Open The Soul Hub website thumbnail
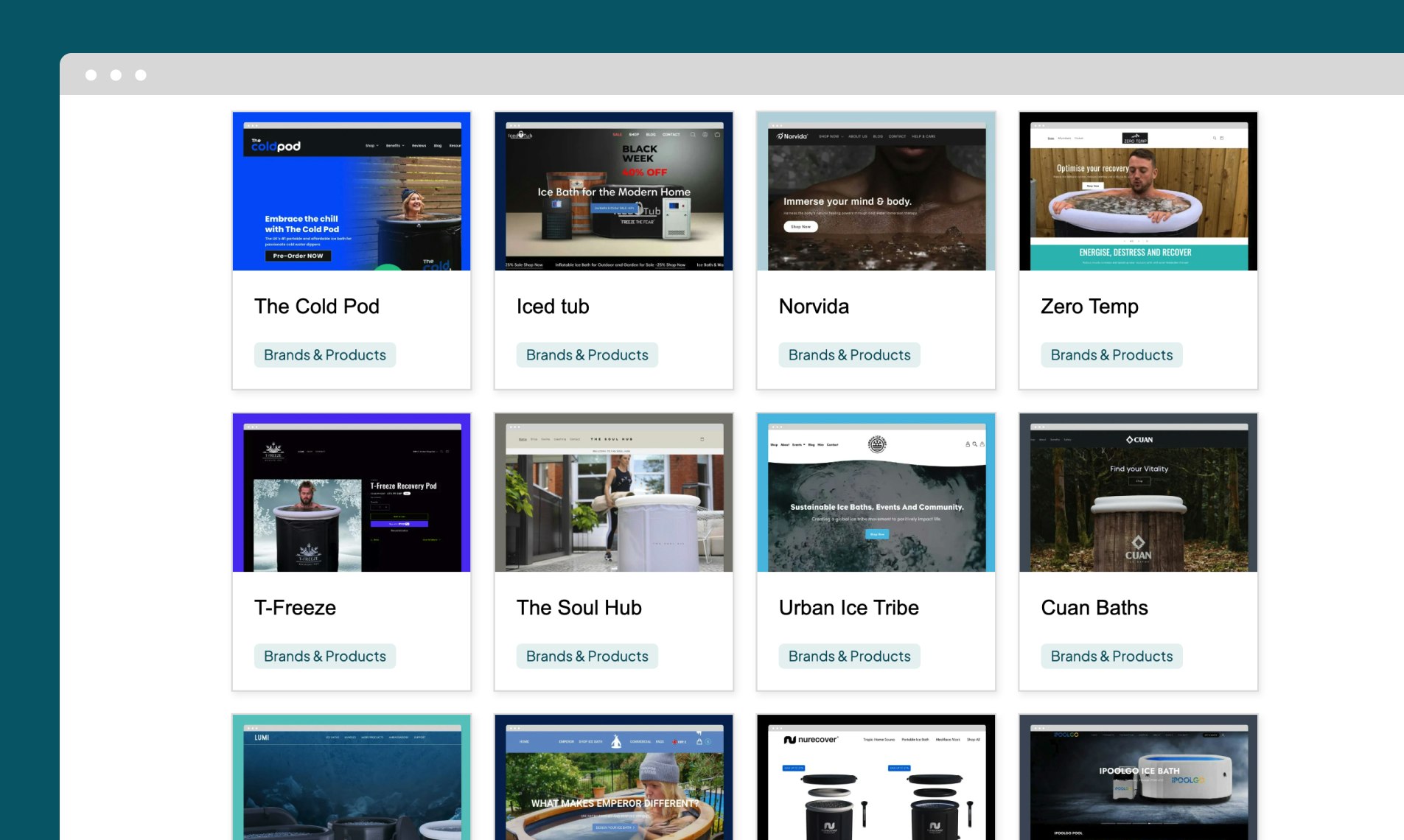This screenshot has width=1404, height=840. 614,492
